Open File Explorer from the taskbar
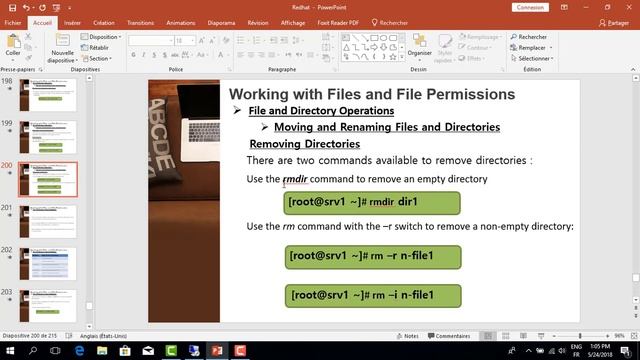This screenshot has width=640, height=360. tap(102, 351)
